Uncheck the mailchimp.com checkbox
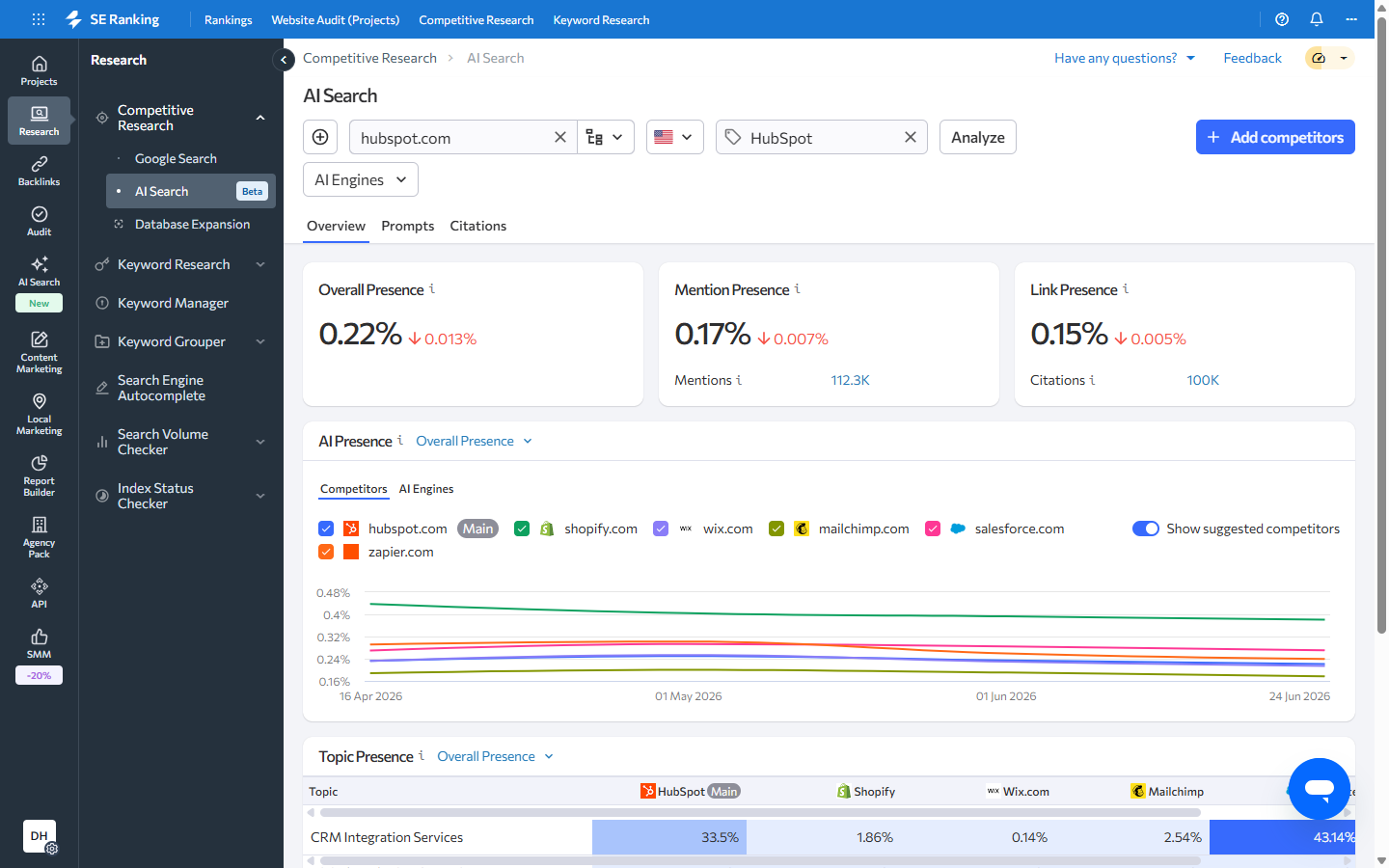This screenshot has width=1389, height=868. 776,529
